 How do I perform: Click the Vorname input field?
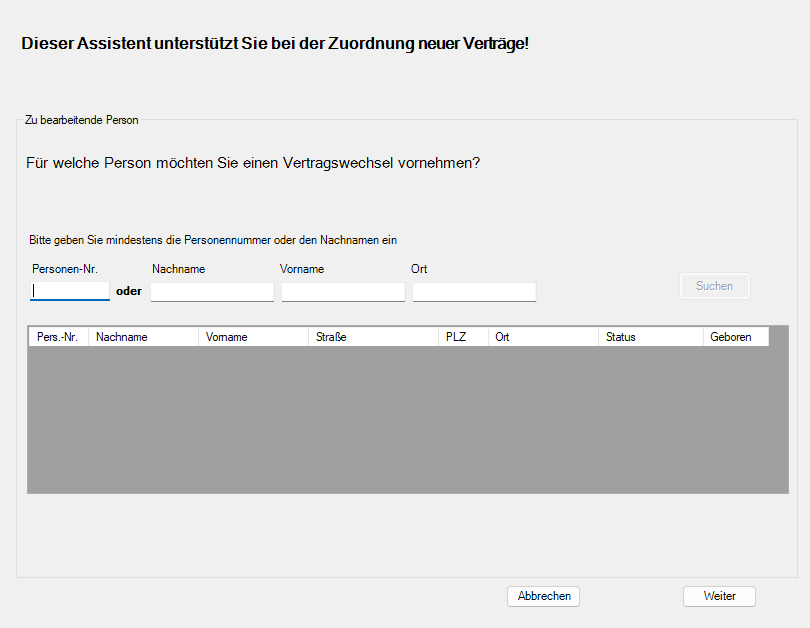click(x=342, y=291)
